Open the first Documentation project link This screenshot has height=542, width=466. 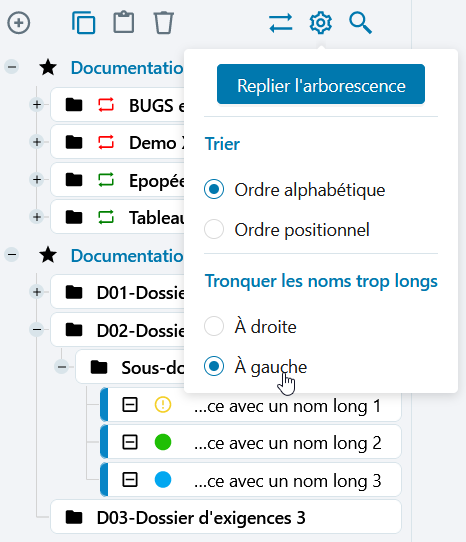tap(127, 68)
